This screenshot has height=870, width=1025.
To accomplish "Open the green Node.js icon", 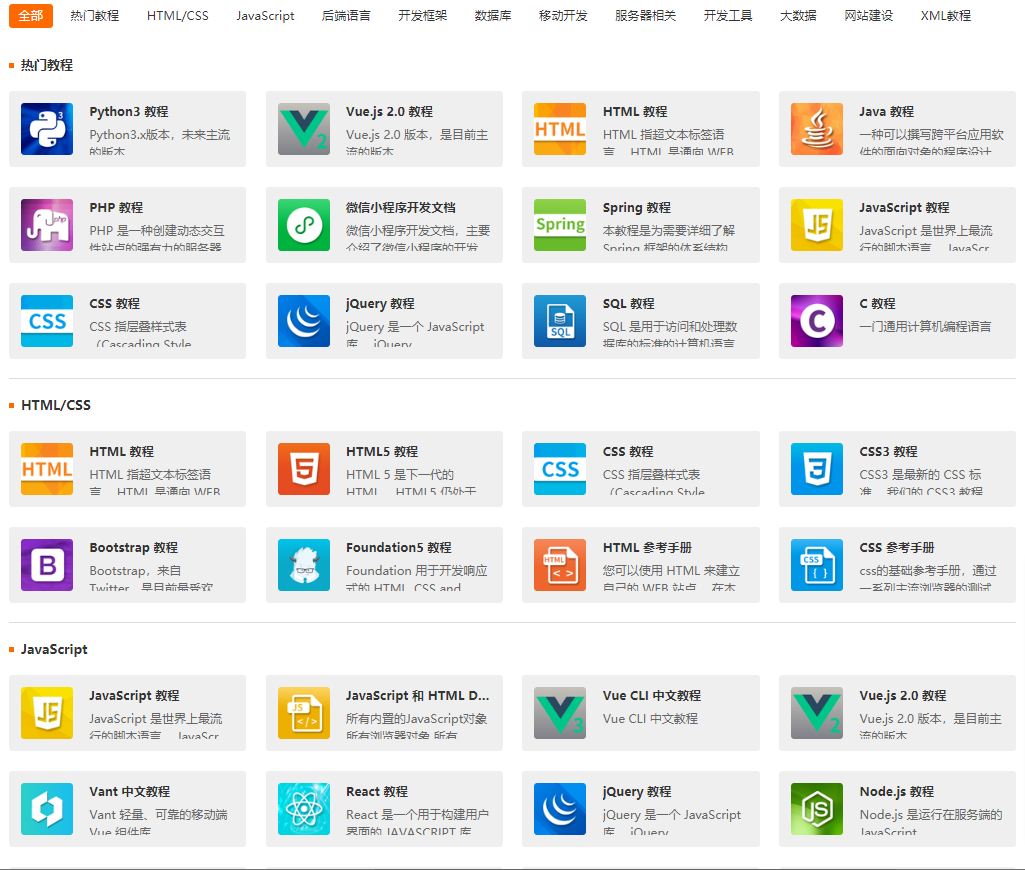I will [x=817, y=809].
